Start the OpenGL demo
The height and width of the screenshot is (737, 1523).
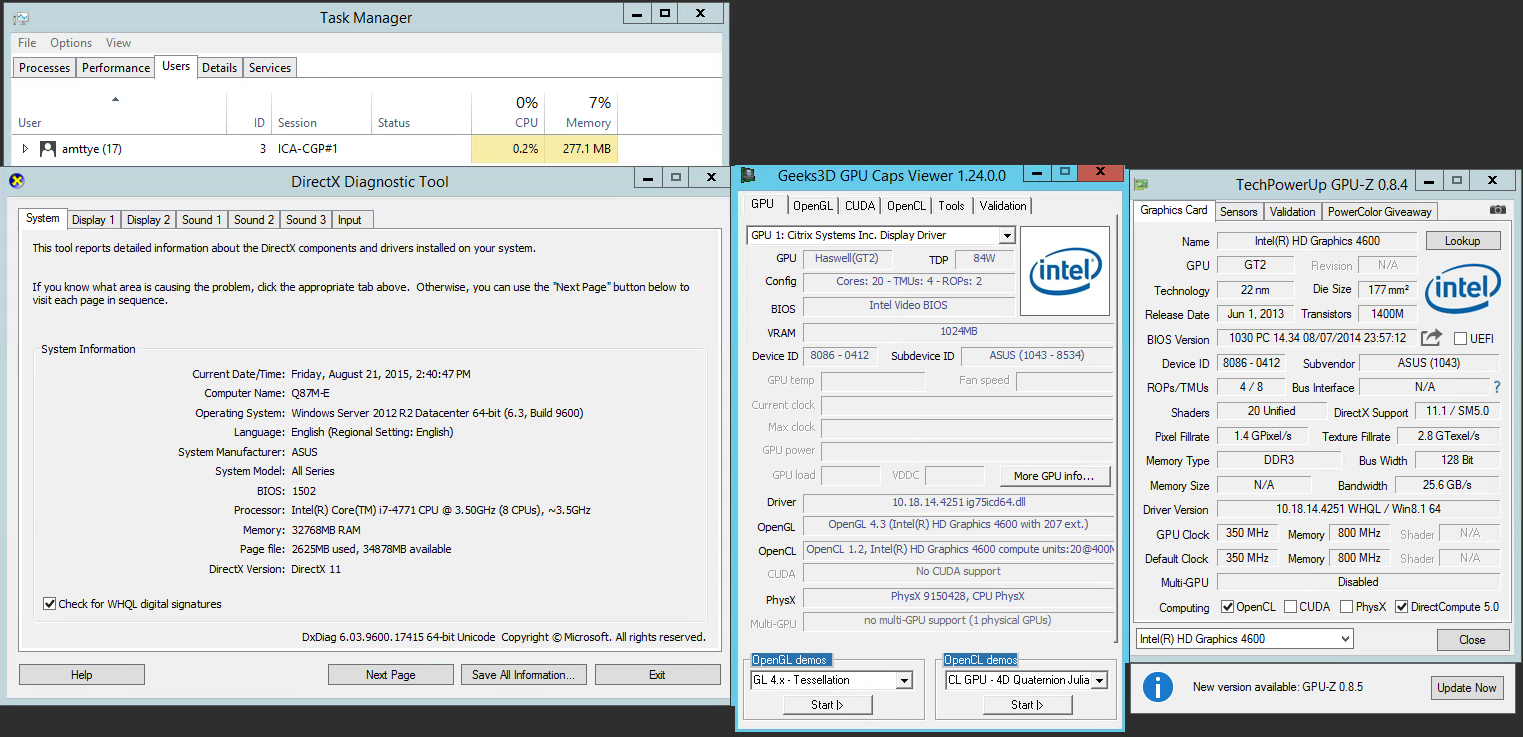pos(827,705)
